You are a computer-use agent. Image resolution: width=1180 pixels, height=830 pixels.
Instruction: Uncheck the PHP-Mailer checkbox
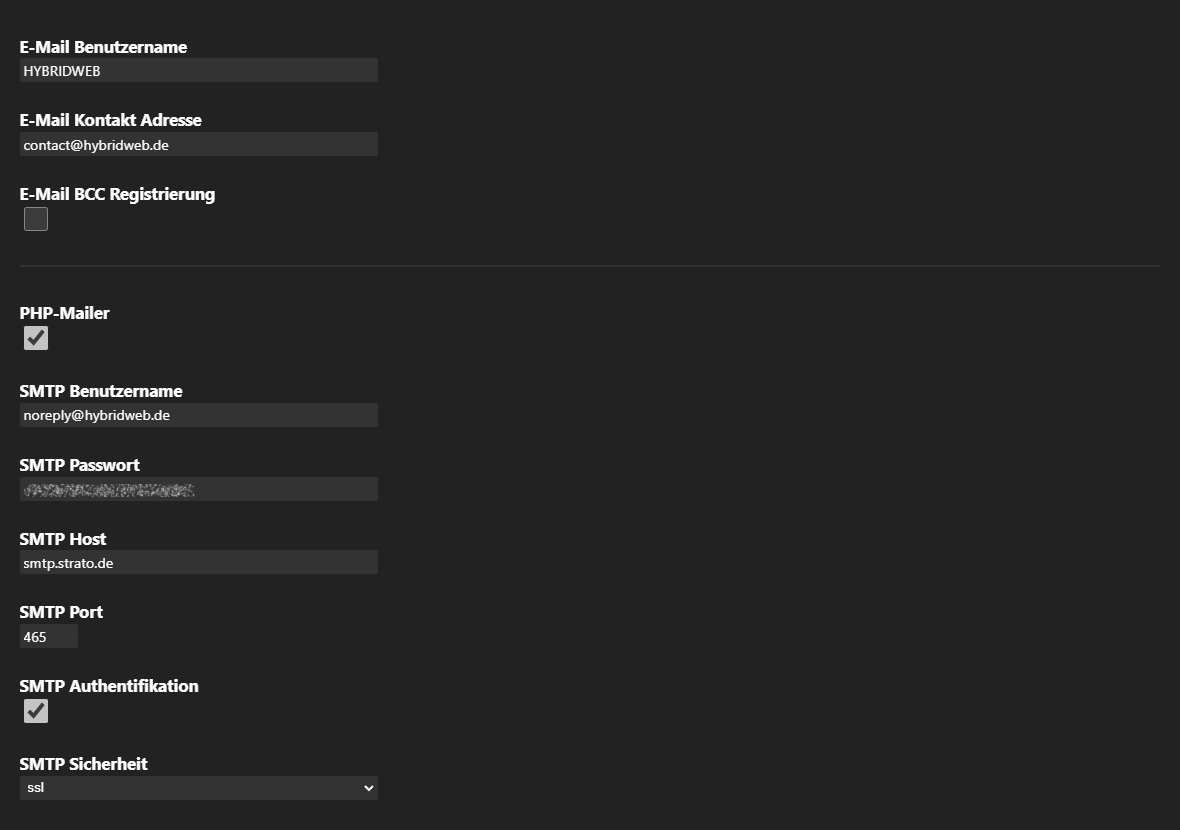[36, 338]
